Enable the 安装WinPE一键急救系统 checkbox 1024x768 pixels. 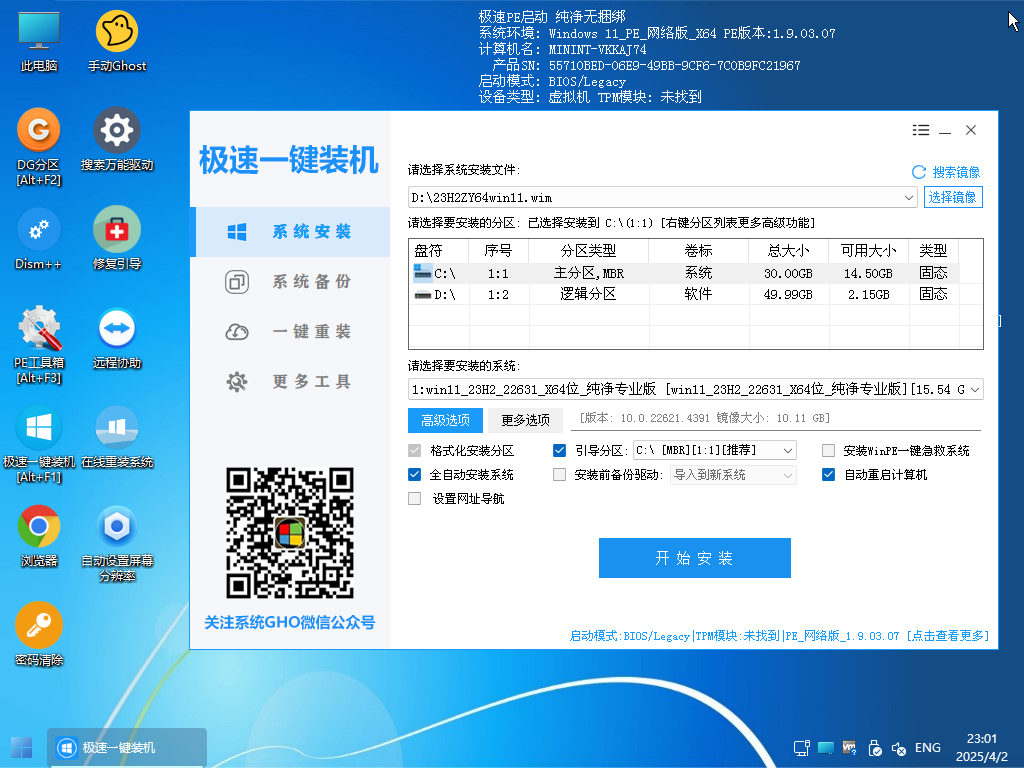tap(828, 451)
